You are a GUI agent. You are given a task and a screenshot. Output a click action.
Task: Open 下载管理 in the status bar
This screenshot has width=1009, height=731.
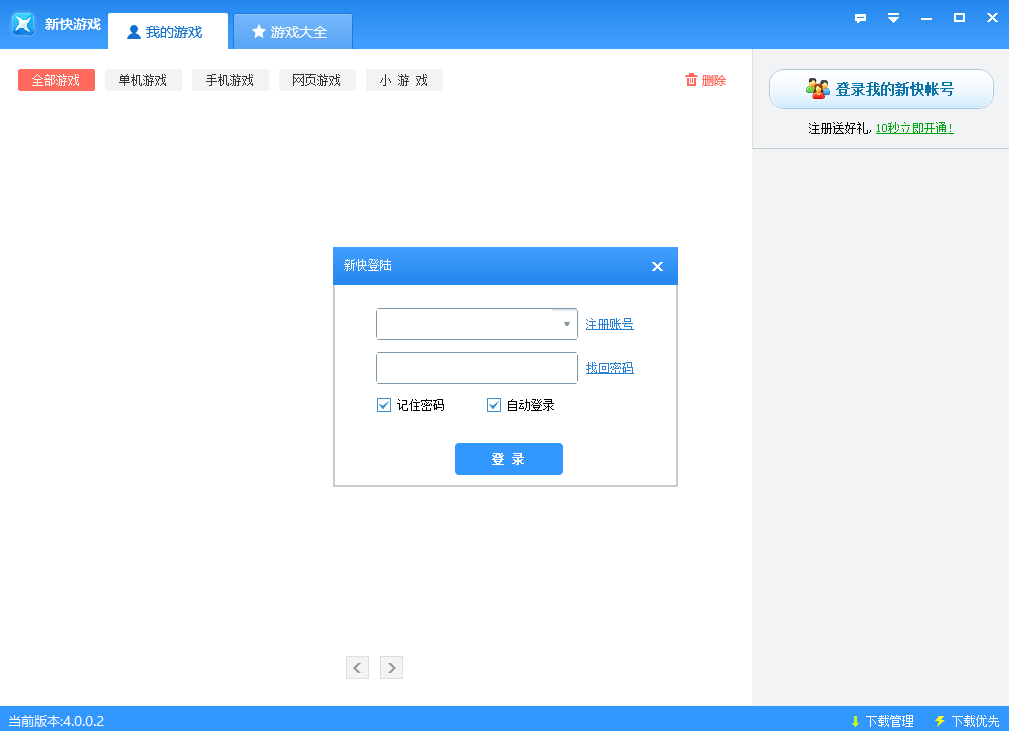pyautogui.click(x=882, y=721)
